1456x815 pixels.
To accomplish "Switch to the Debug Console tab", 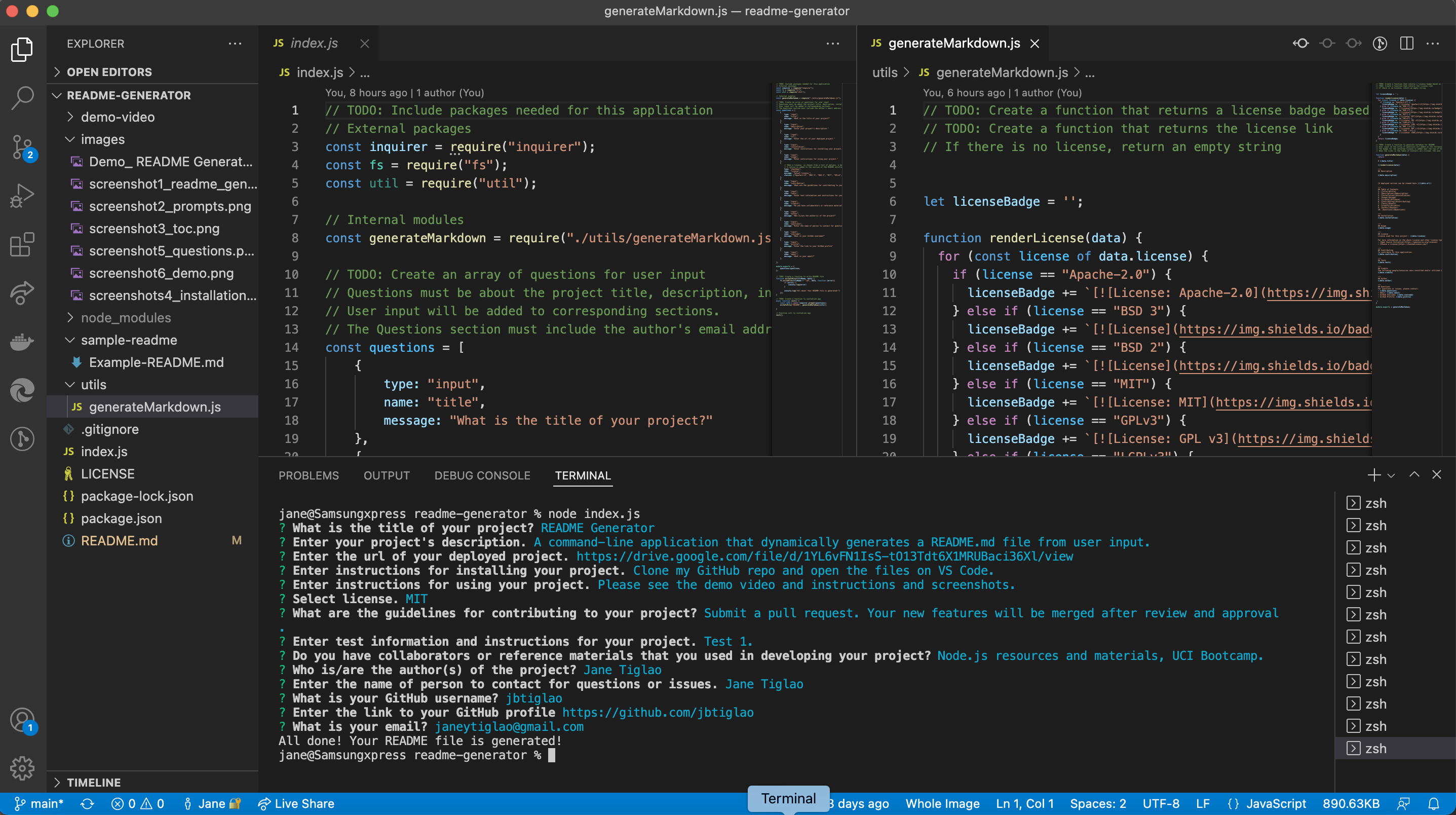I will point(482,475).
